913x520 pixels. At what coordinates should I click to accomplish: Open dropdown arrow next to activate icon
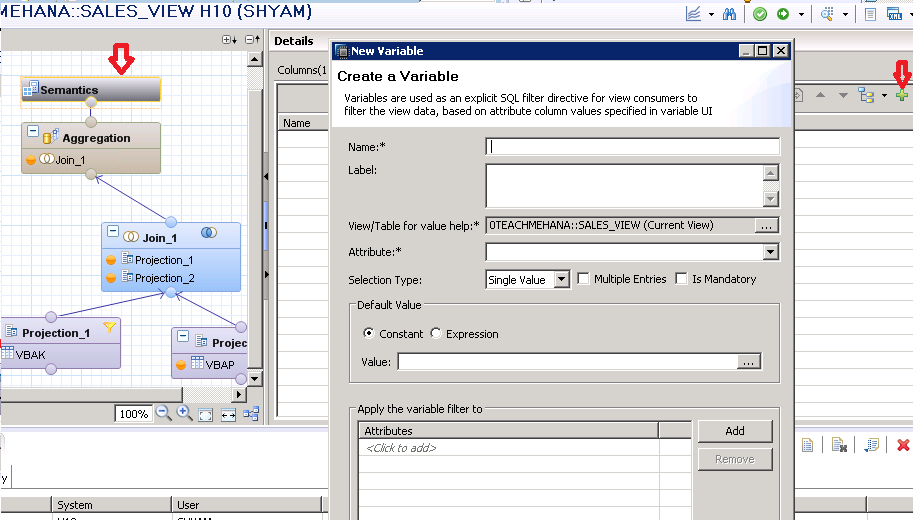801,15
